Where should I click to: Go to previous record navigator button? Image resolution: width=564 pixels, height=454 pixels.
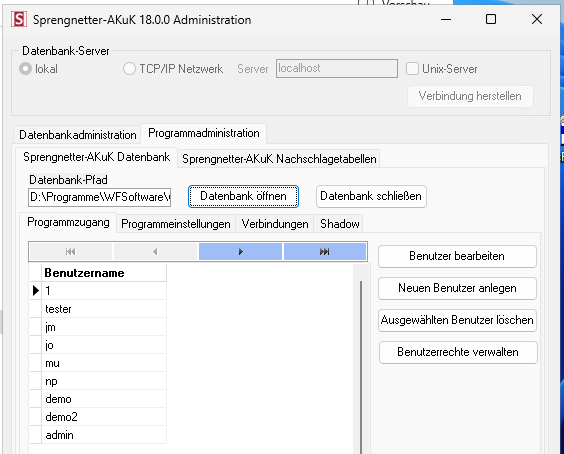(x=155, y=251)
